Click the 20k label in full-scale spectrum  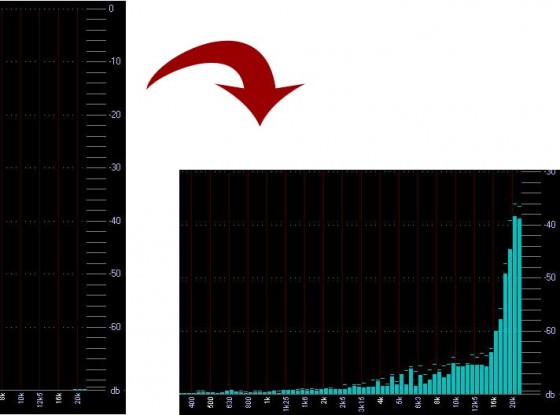tap(78, 399)
